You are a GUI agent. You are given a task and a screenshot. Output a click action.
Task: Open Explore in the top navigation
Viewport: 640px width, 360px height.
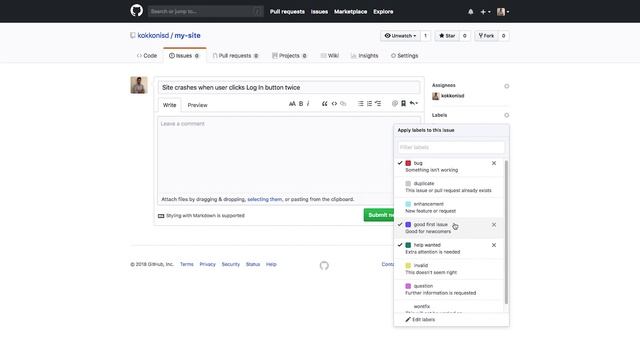point(383,12)
